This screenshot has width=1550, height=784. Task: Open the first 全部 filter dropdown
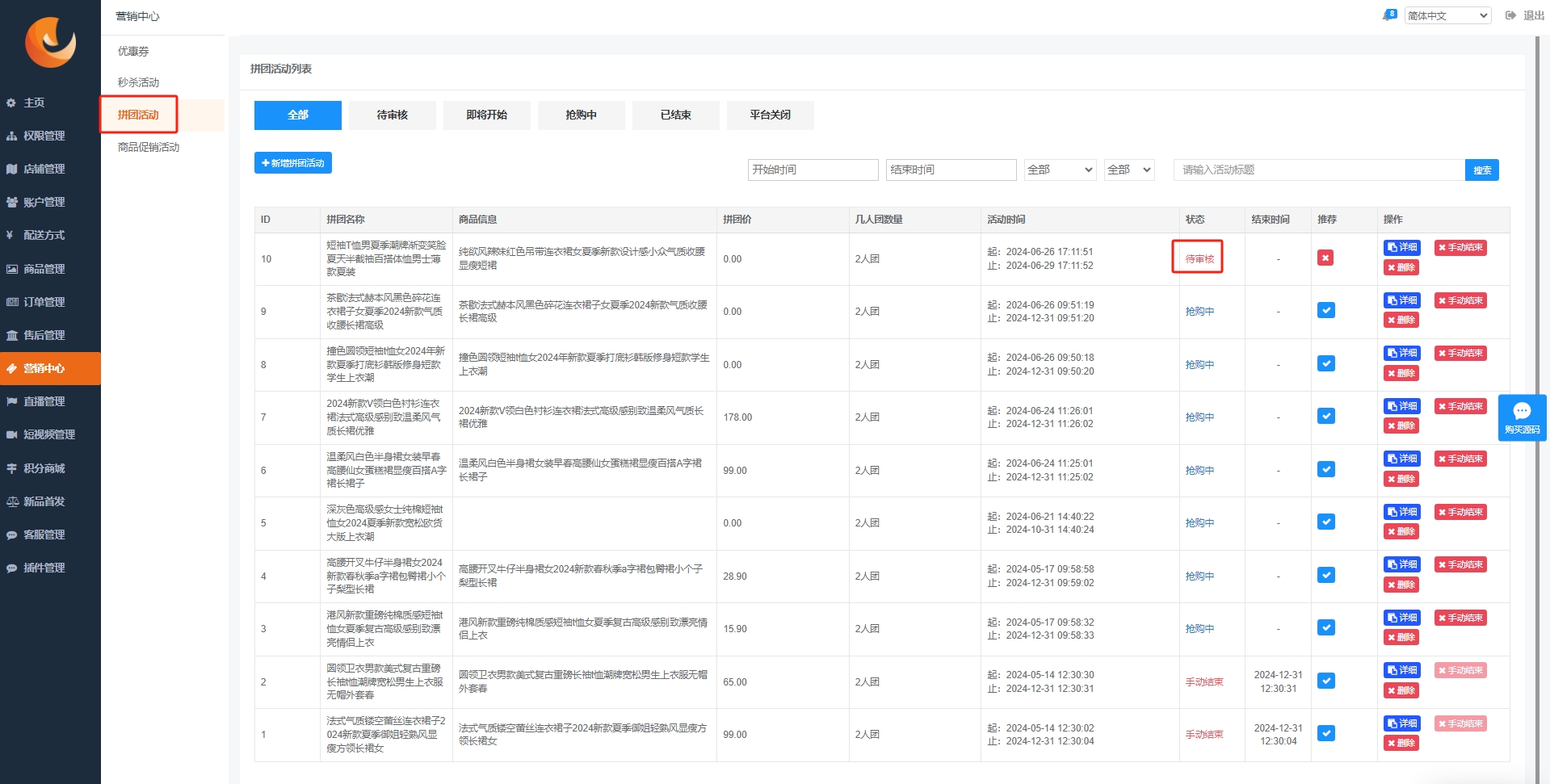(1060, 170)
